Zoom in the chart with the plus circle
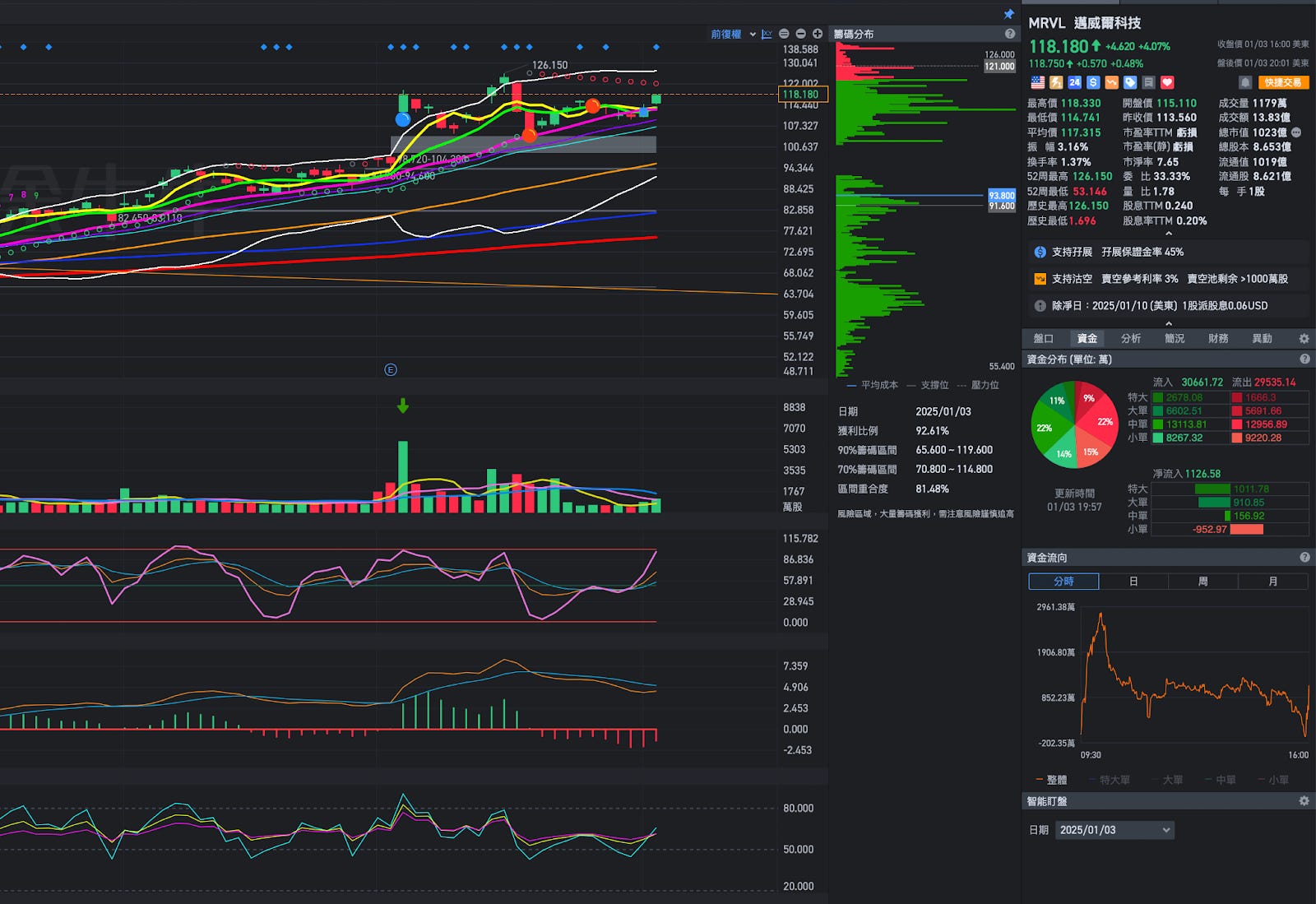1316x904 pixels. 818,34
